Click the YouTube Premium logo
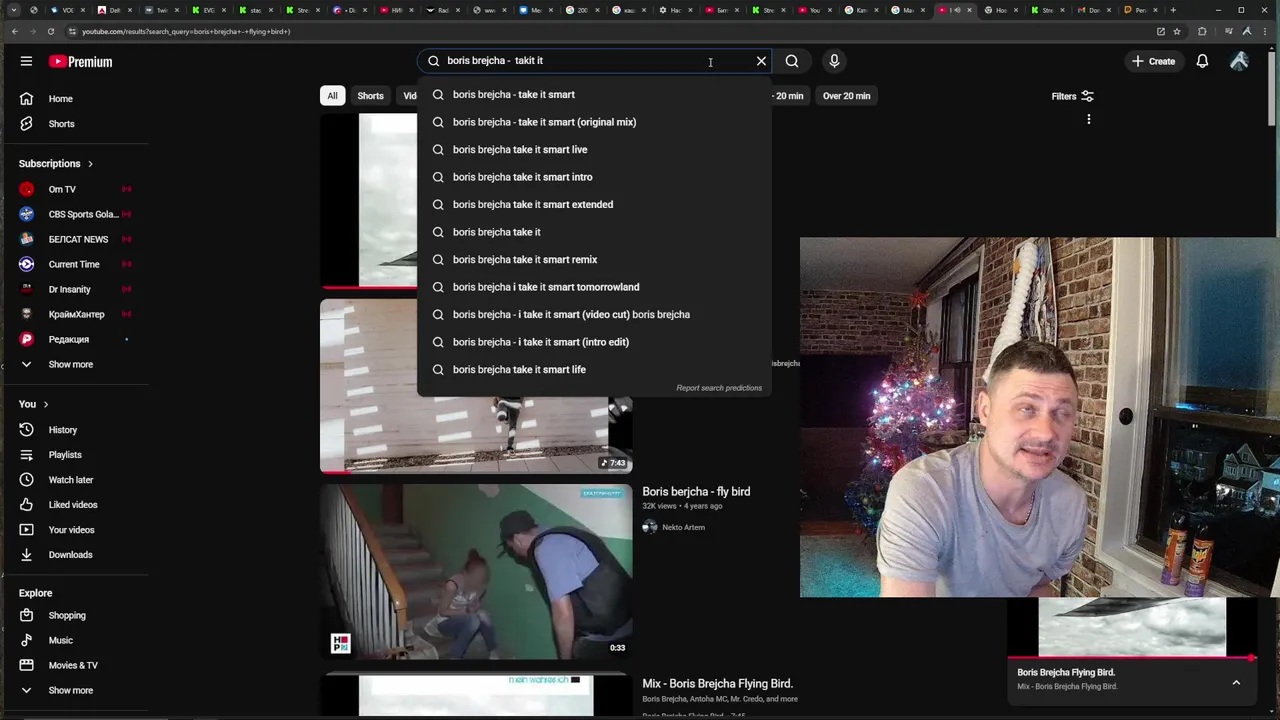 pyautogui.click(x=80, y=61)
